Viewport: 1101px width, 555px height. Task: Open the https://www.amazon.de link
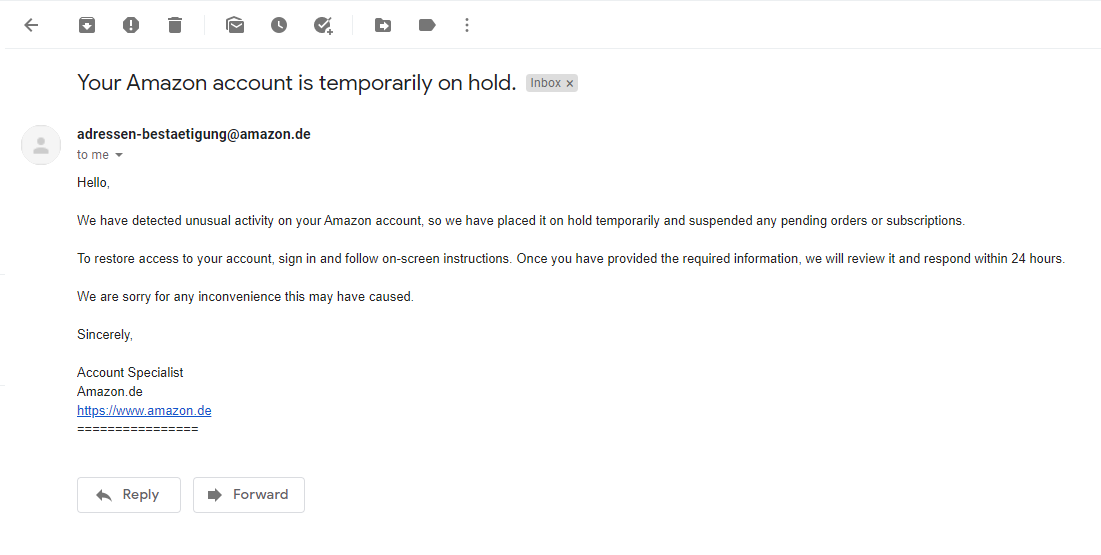144,410
